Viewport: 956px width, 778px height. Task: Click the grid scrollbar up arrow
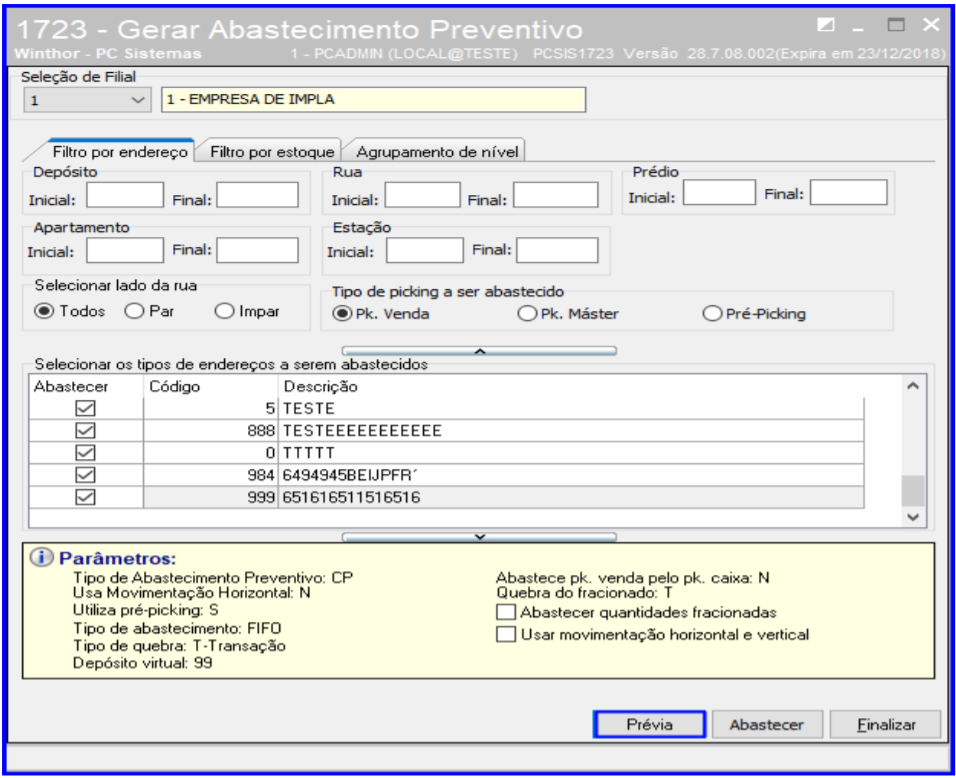[x=913, y=386]
